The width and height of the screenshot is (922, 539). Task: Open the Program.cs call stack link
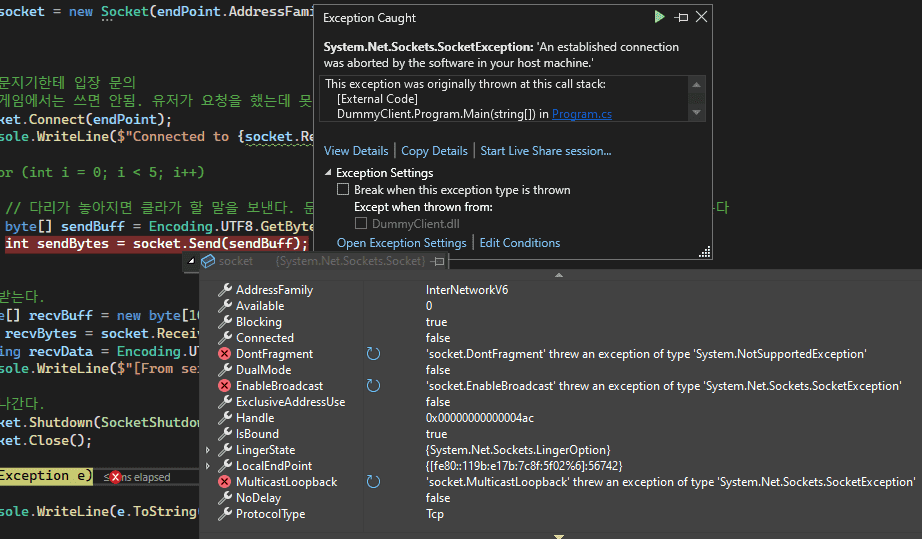click(x=582, y=114)
